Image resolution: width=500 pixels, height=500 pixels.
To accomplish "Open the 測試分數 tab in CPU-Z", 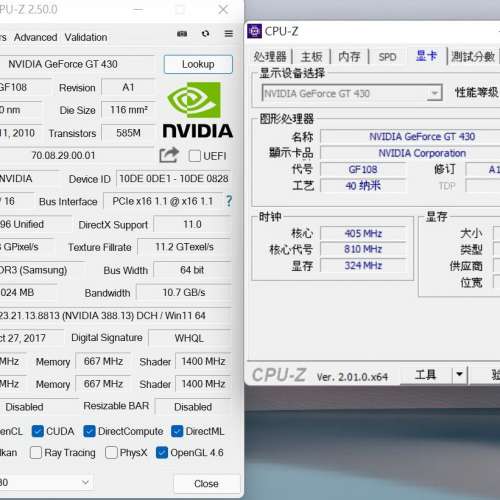I will (473, 56).
